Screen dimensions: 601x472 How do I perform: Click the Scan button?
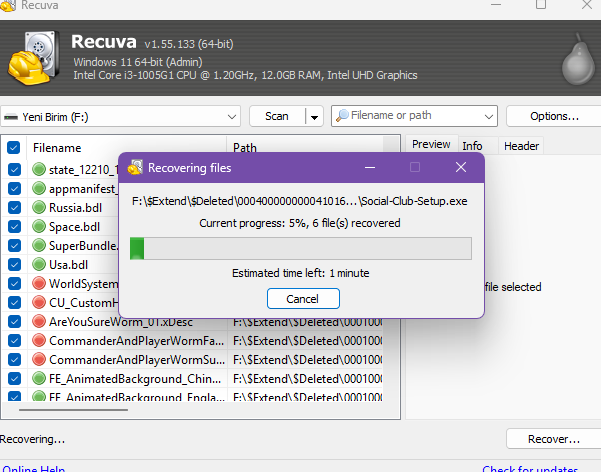click(277, 116)
